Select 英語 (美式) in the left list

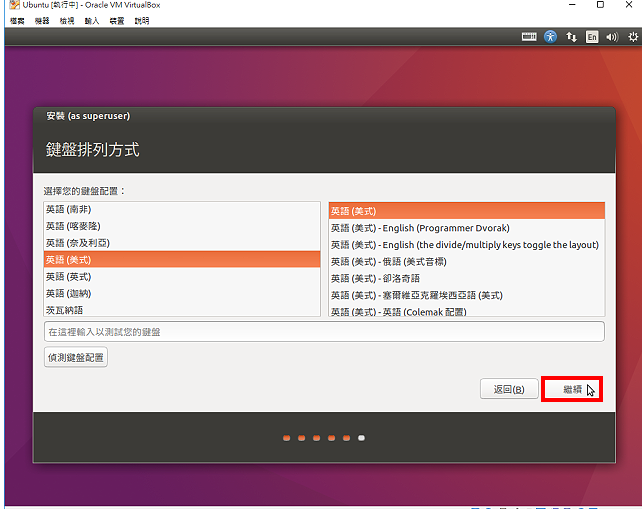pos(182,260)
